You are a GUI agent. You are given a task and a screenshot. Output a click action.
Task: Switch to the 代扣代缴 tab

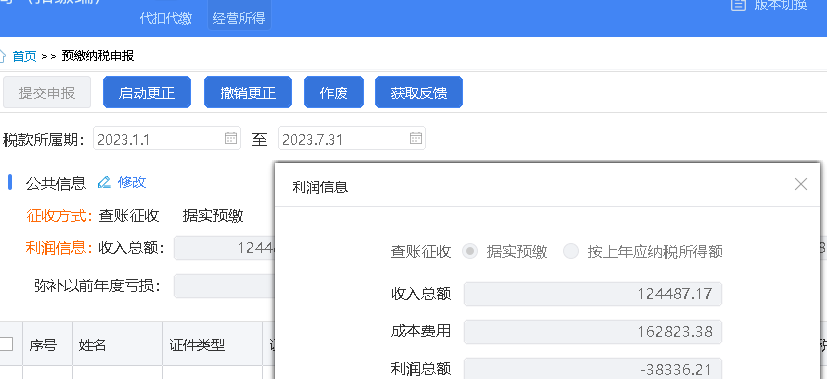(166, 18)
